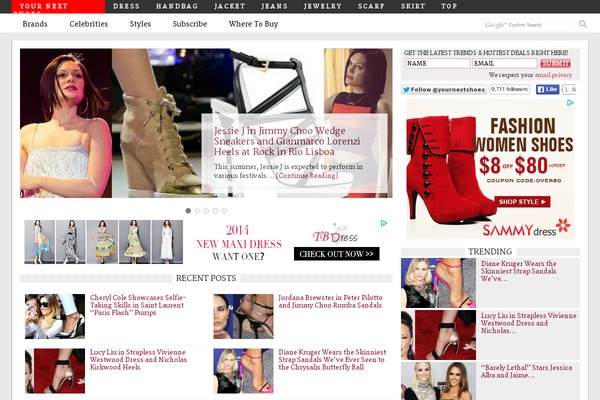Go to the Brands page
600x400 pixels.
click(35, 24)
